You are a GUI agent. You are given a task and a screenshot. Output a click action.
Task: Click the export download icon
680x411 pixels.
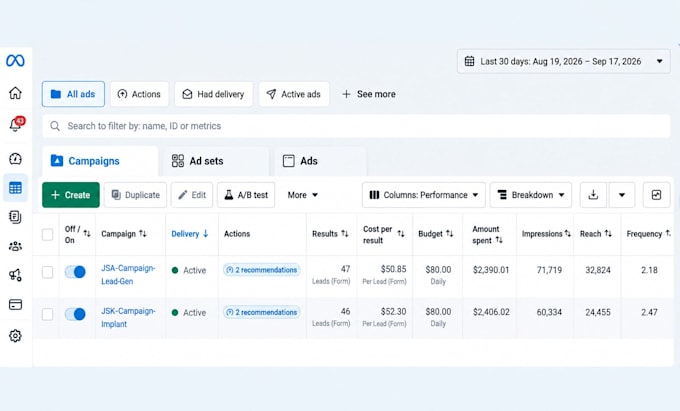pos(593,195)
